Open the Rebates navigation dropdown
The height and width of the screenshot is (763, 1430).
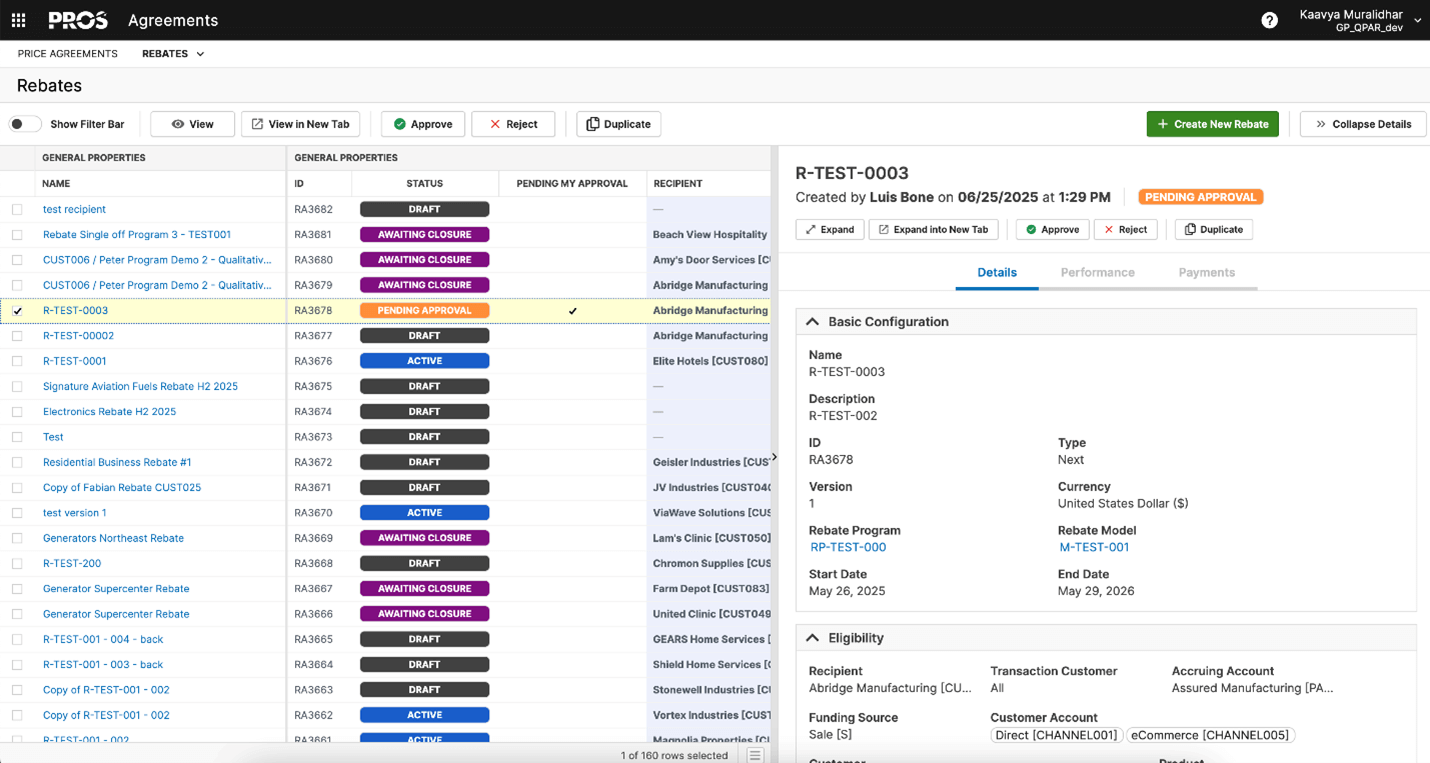click(x=173, y=54)
